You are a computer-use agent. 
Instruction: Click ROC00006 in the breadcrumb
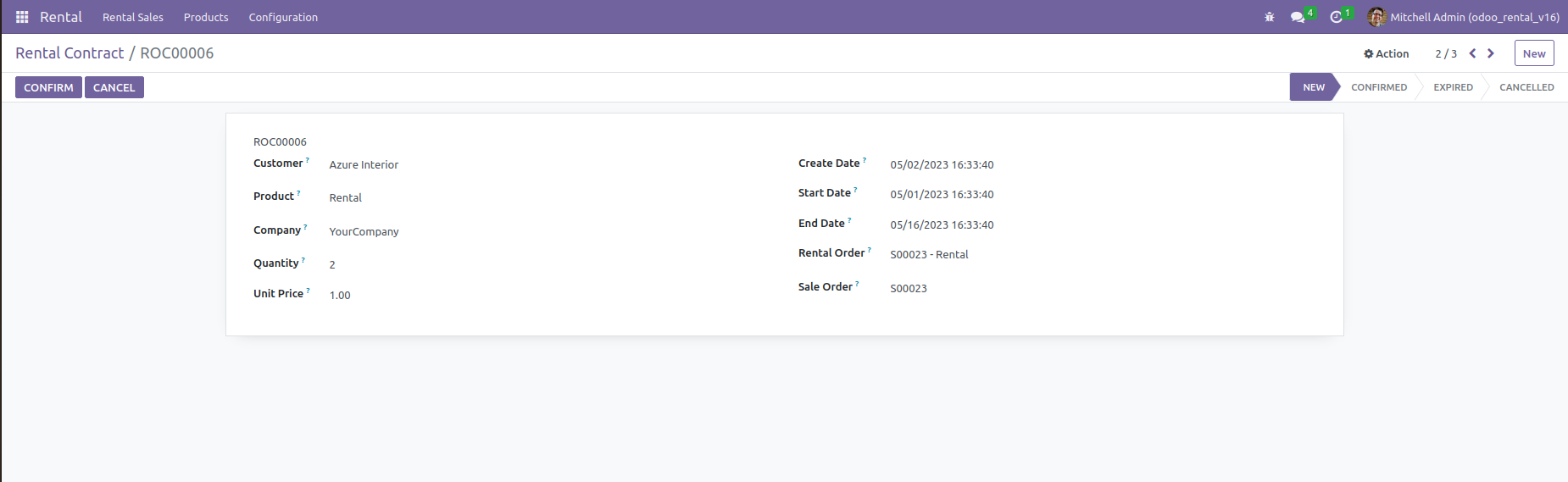coord(177,53)
